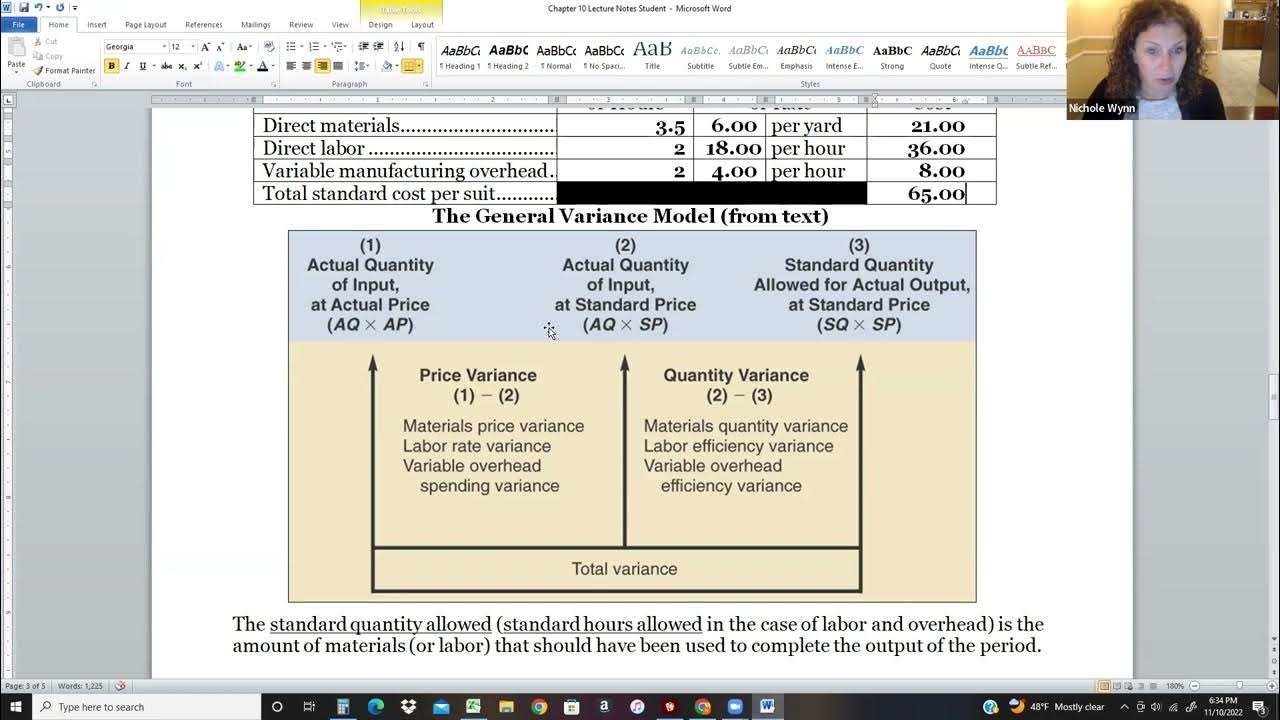Screen dimensions: 1280x720
Task: Switch to the Page Layout tab
Action: click(x=146, y=24)
